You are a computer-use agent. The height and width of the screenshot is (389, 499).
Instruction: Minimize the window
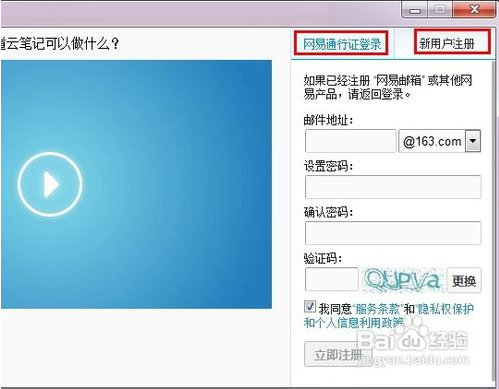(414, 10)
